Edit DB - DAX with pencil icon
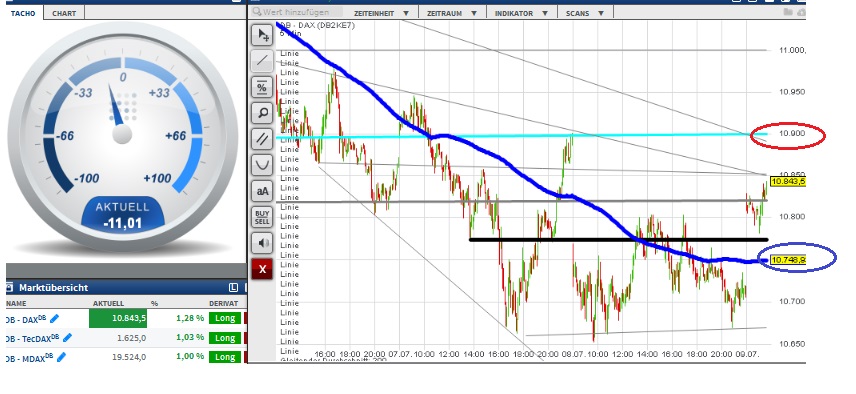The image size is (856, 394). tap(55, 318)
